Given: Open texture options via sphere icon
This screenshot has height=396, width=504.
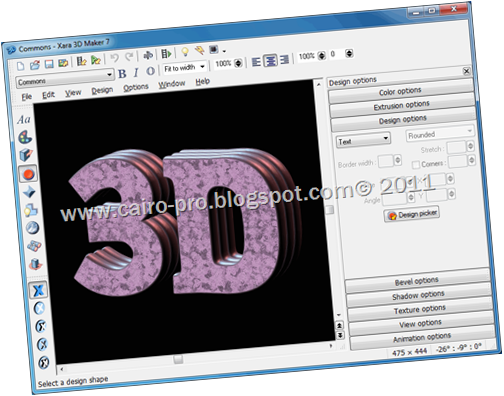Looking at the screenshot, I should pyautogui.click(x=32, y=228).
